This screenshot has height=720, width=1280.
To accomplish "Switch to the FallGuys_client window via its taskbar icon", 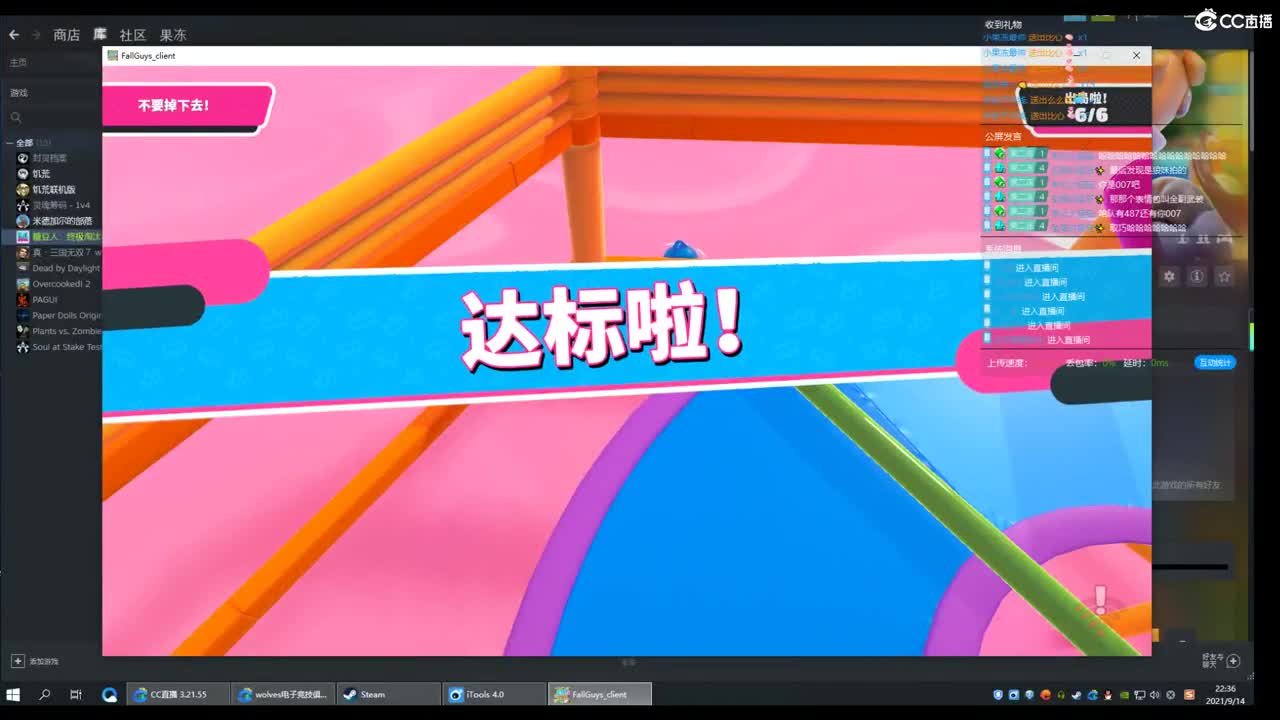I will coord(597,693).
